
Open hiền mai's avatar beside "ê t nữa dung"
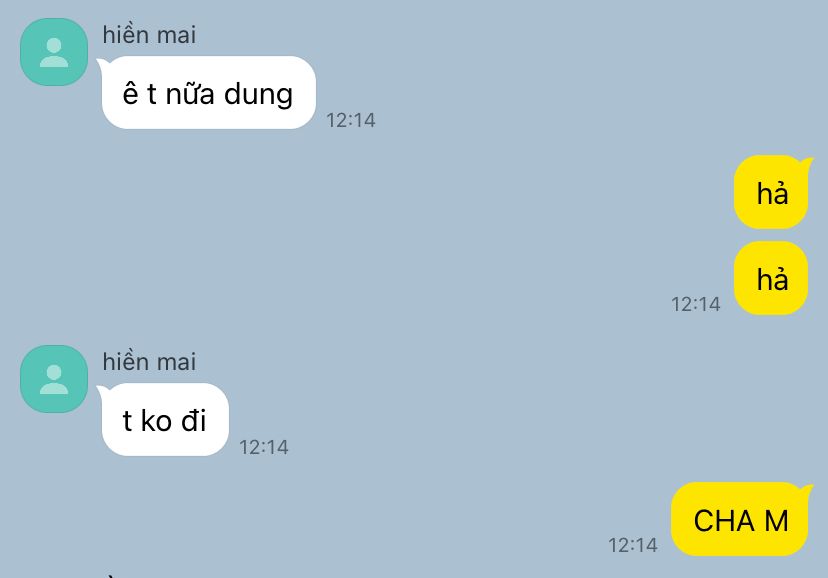coord(54,52)
